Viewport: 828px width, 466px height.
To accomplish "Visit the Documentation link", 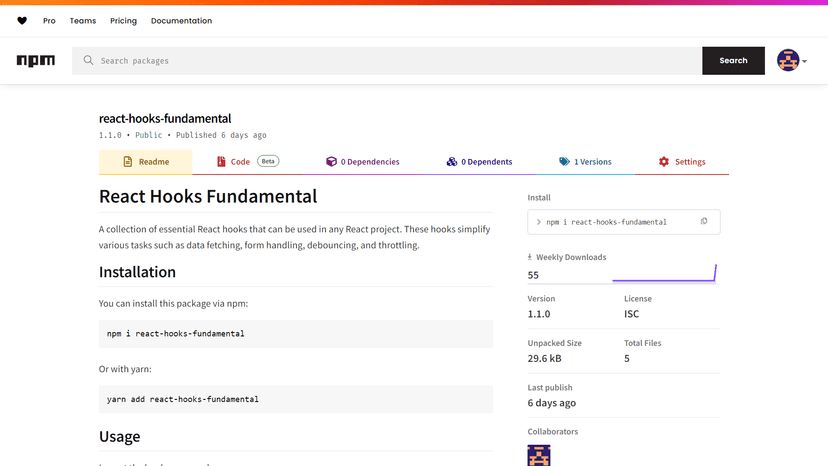I will point(181,21).
